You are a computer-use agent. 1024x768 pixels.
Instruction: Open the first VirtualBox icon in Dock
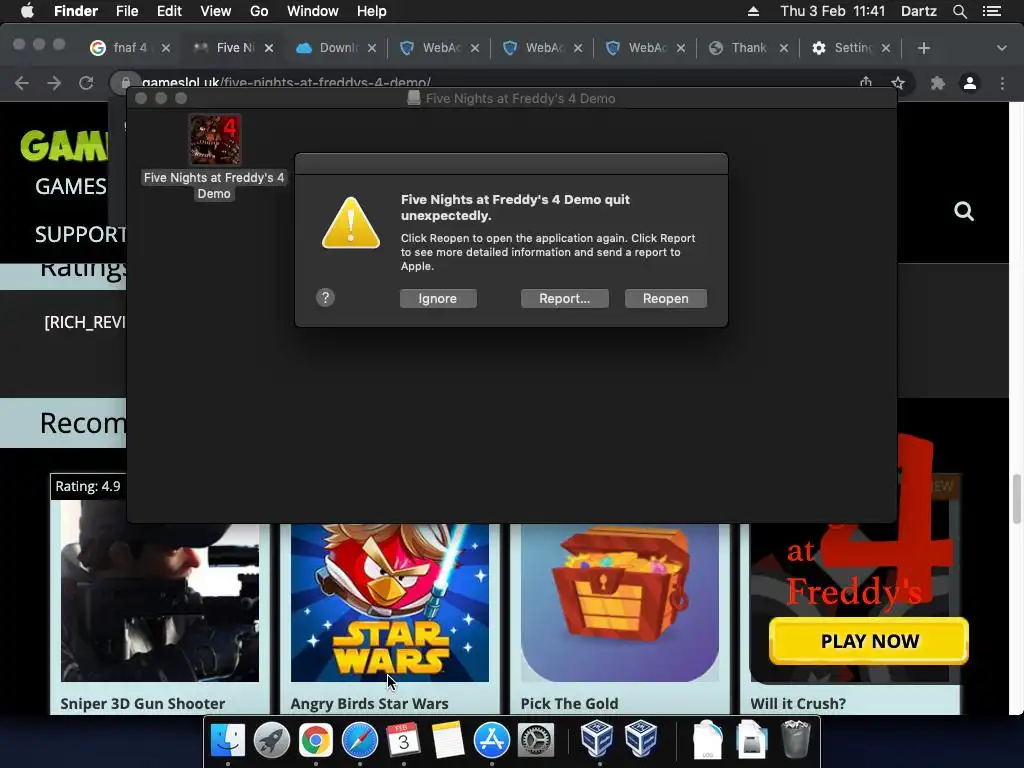[x=596, y=738]
